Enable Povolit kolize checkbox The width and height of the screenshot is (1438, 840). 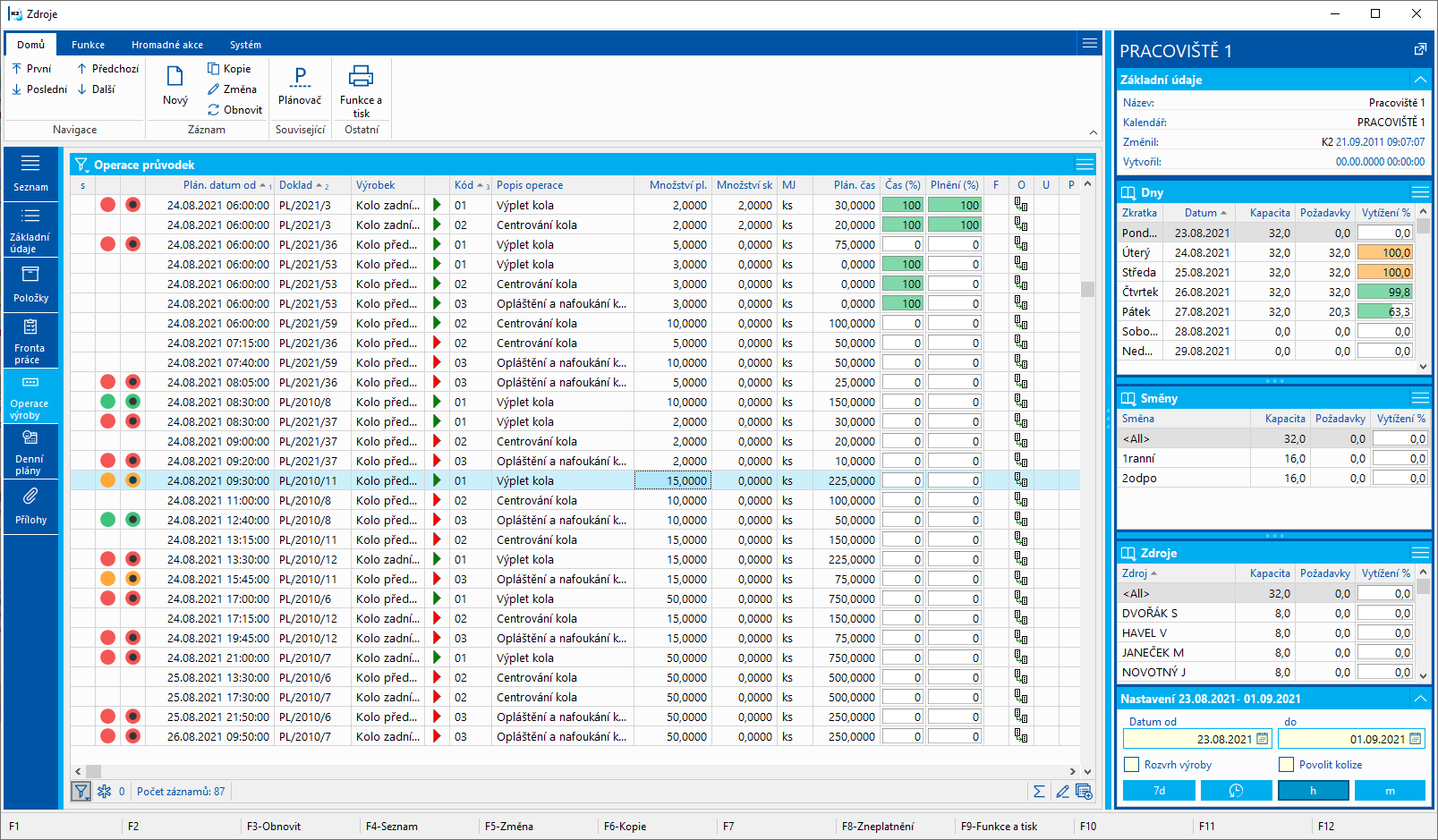[1287, 765]
